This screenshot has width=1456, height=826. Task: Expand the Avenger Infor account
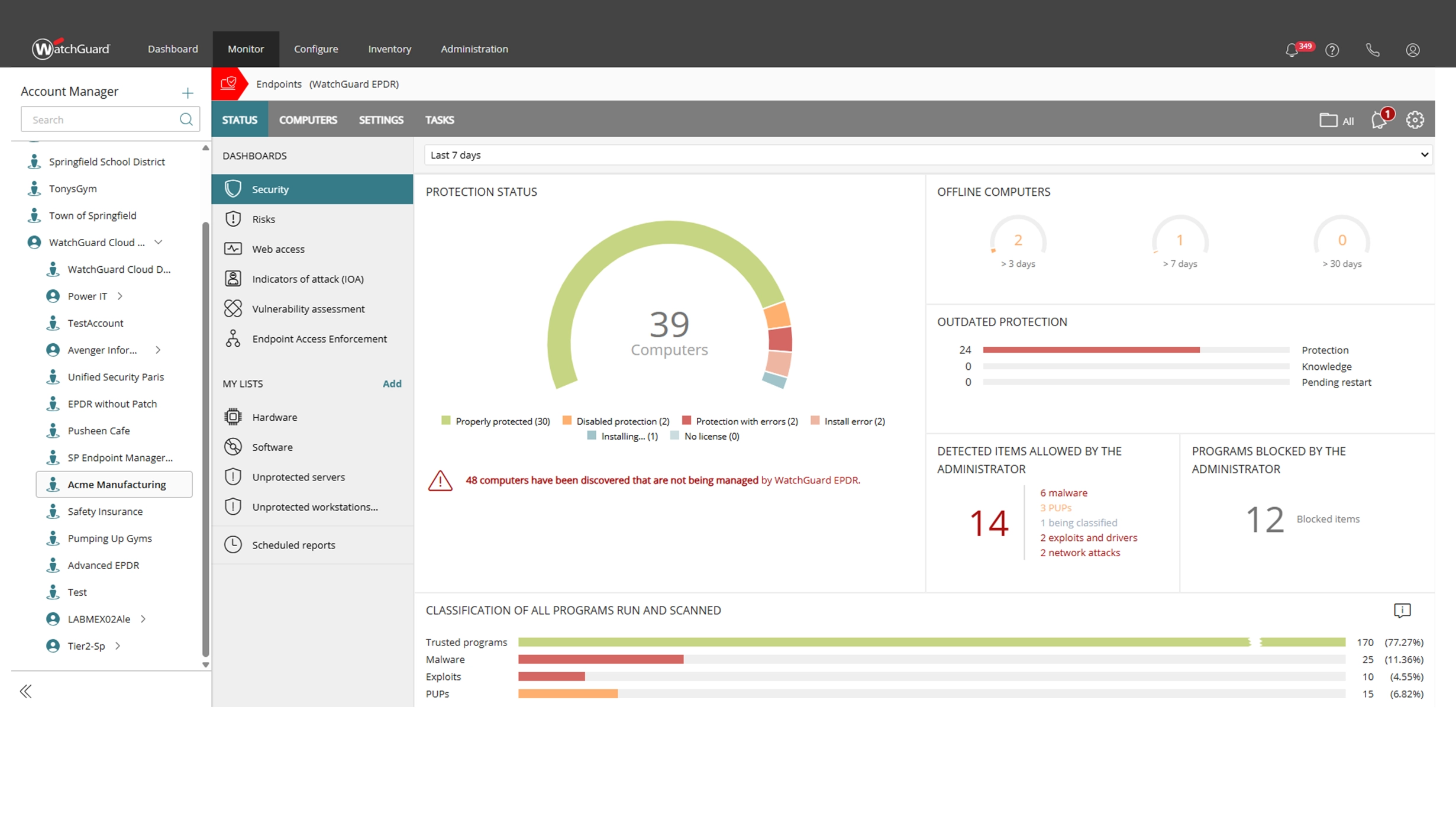(158, 350)
